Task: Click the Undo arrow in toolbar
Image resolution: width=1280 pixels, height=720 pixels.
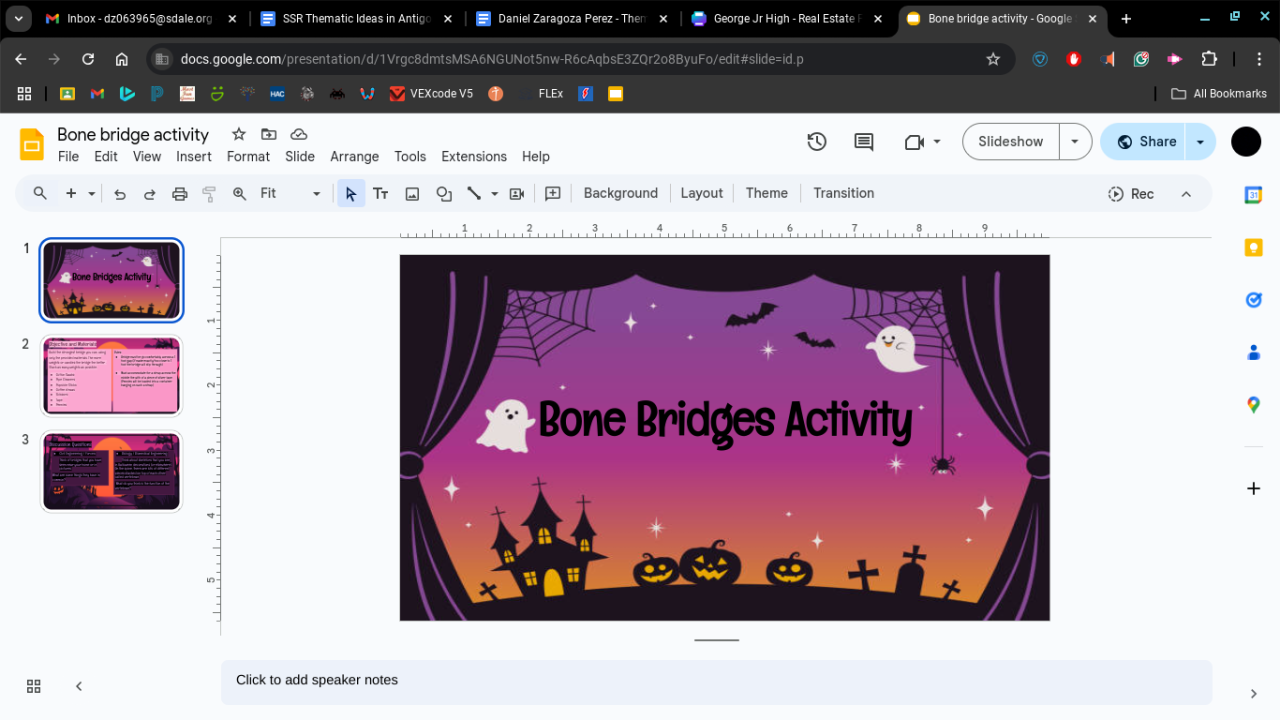Action: point(120,194)
